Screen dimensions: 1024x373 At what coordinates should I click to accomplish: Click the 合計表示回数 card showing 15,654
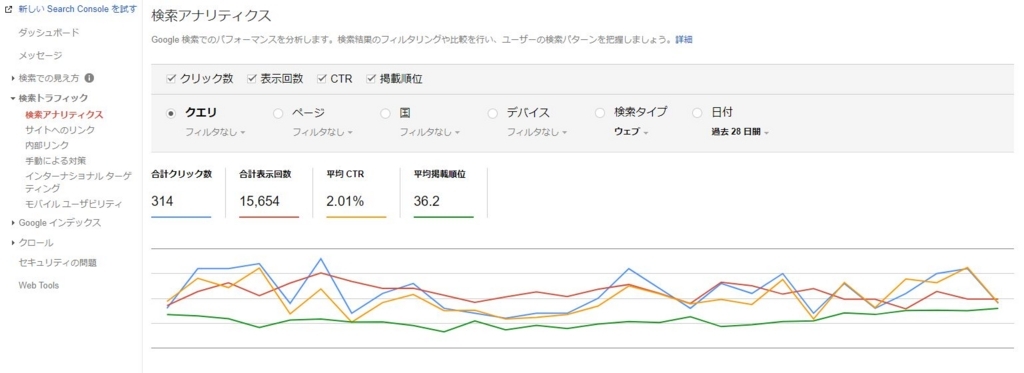coord(269,192)
